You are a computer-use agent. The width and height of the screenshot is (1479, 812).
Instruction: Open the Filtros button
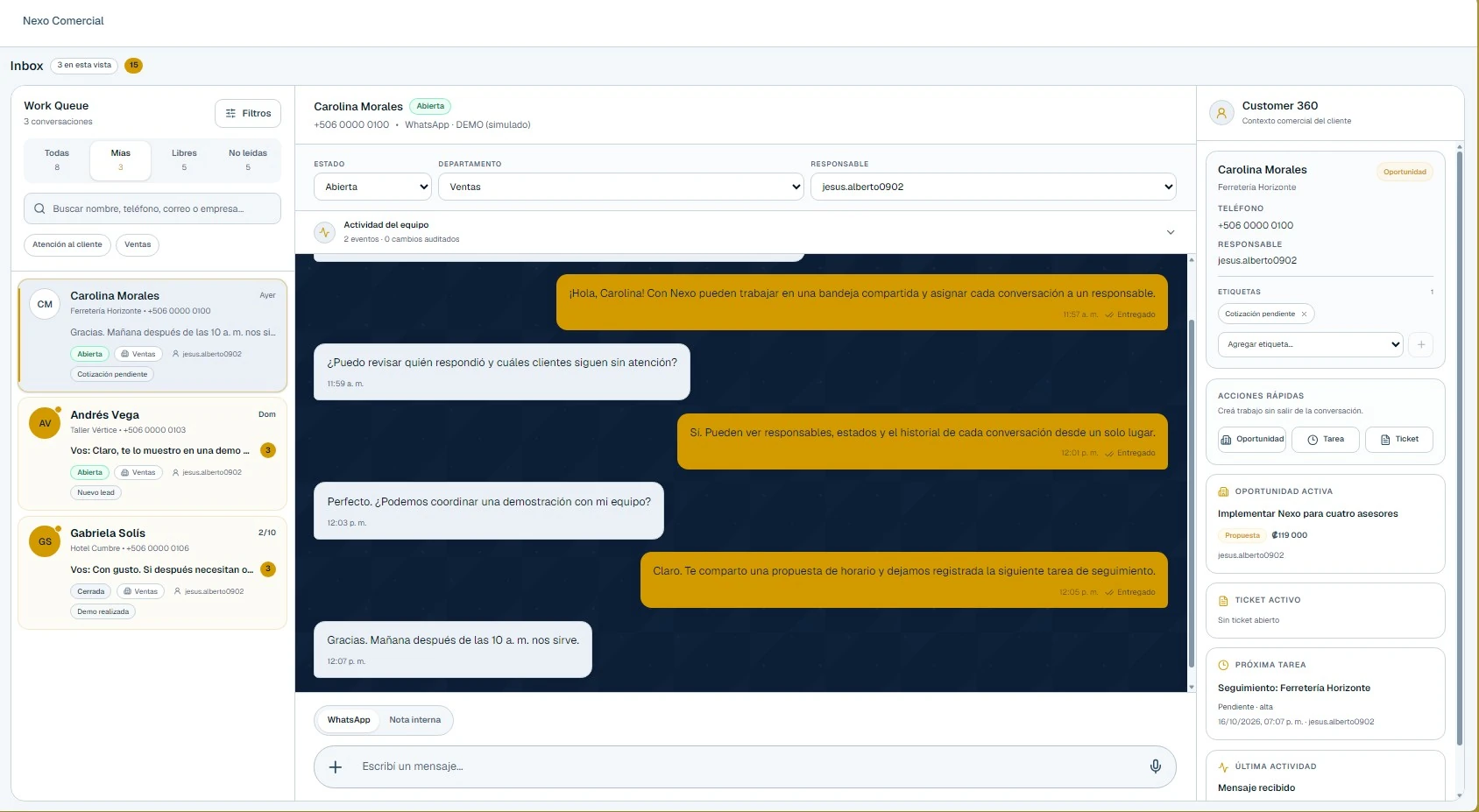pos(248,113)
